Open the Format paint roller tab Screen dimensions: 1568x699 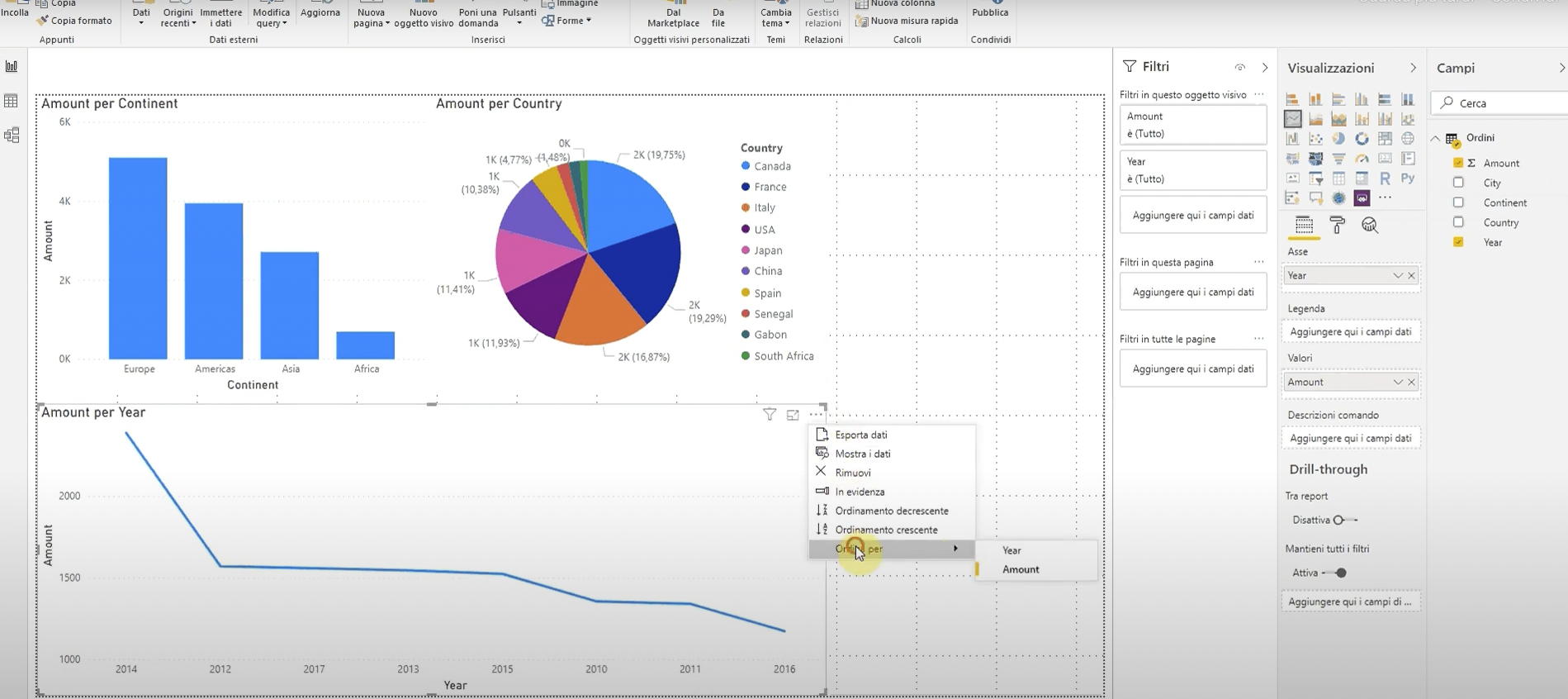click(x=1337, y=226)
